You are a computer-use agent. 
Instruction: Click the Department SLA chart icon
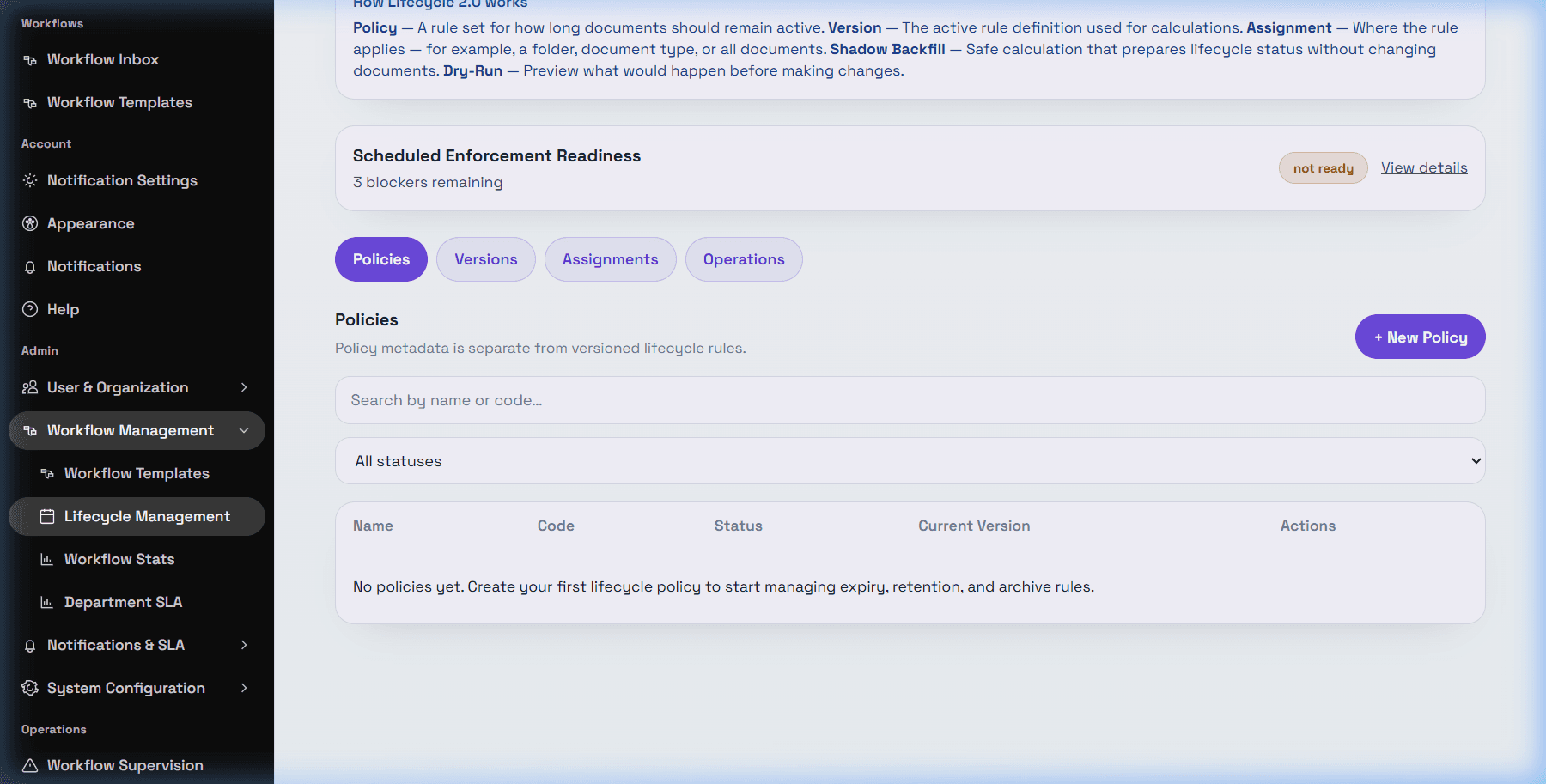point(47,602)
